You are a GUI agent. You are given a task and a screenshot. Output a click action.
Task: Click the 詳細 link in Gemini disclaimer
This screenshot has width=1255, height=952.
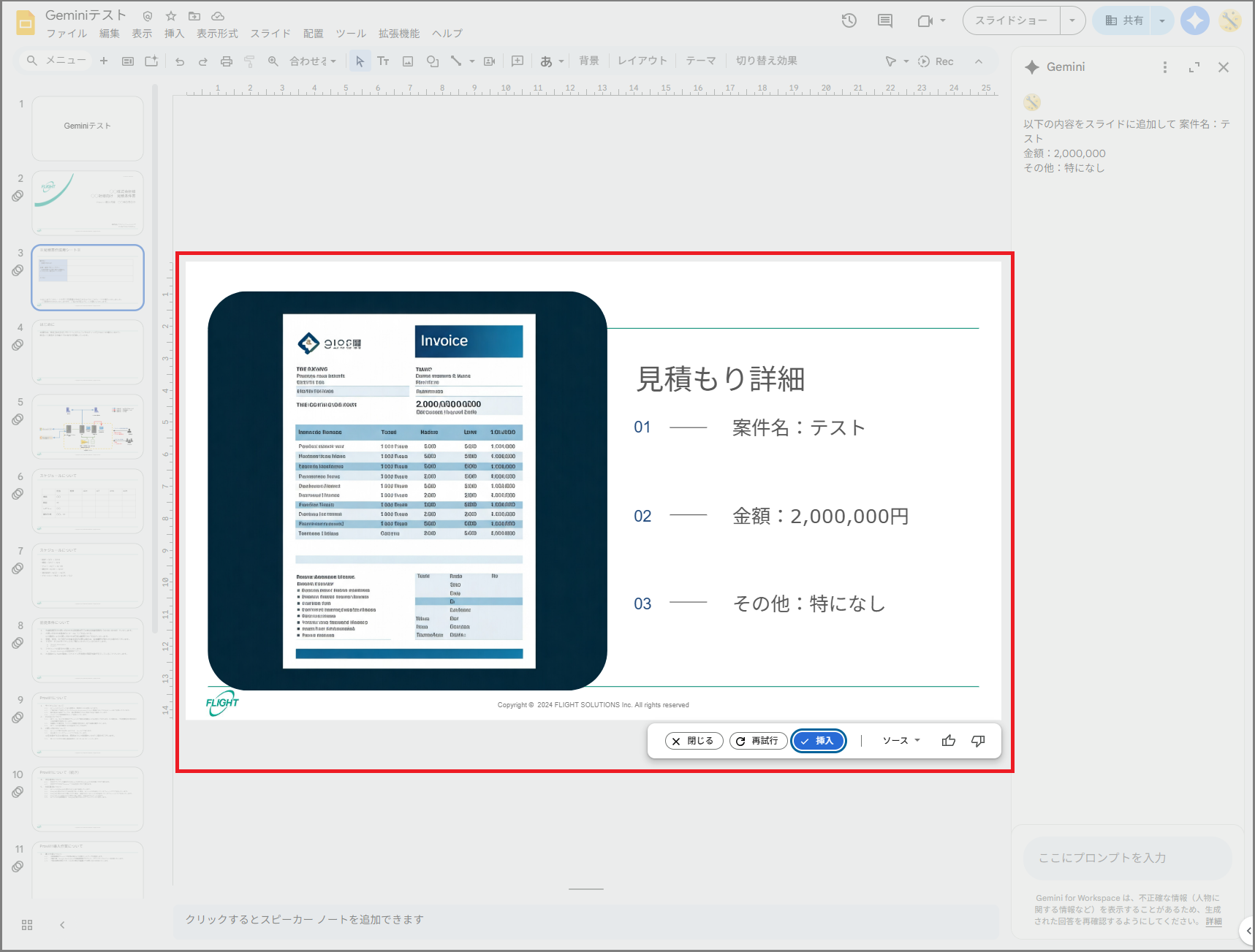[x=1213, y=921]
